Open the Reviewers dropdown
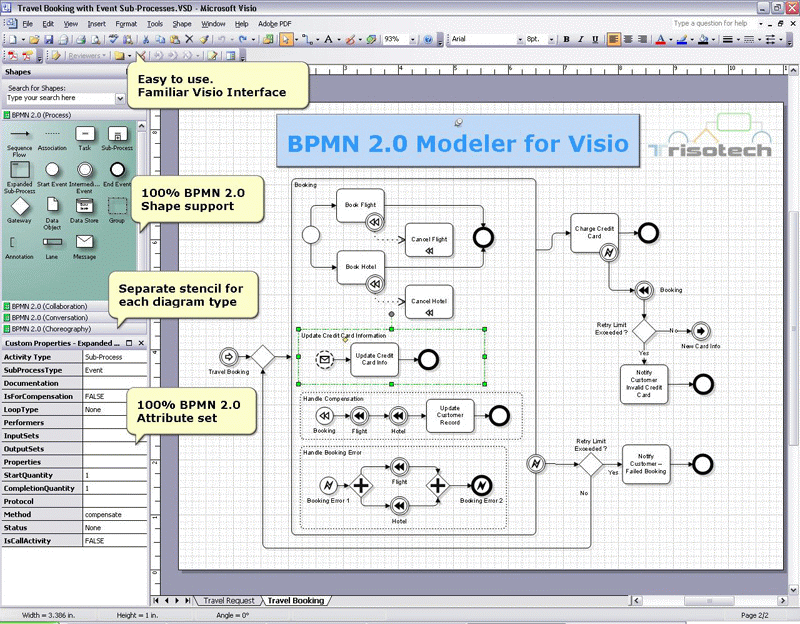 click(x=87, y=56)
